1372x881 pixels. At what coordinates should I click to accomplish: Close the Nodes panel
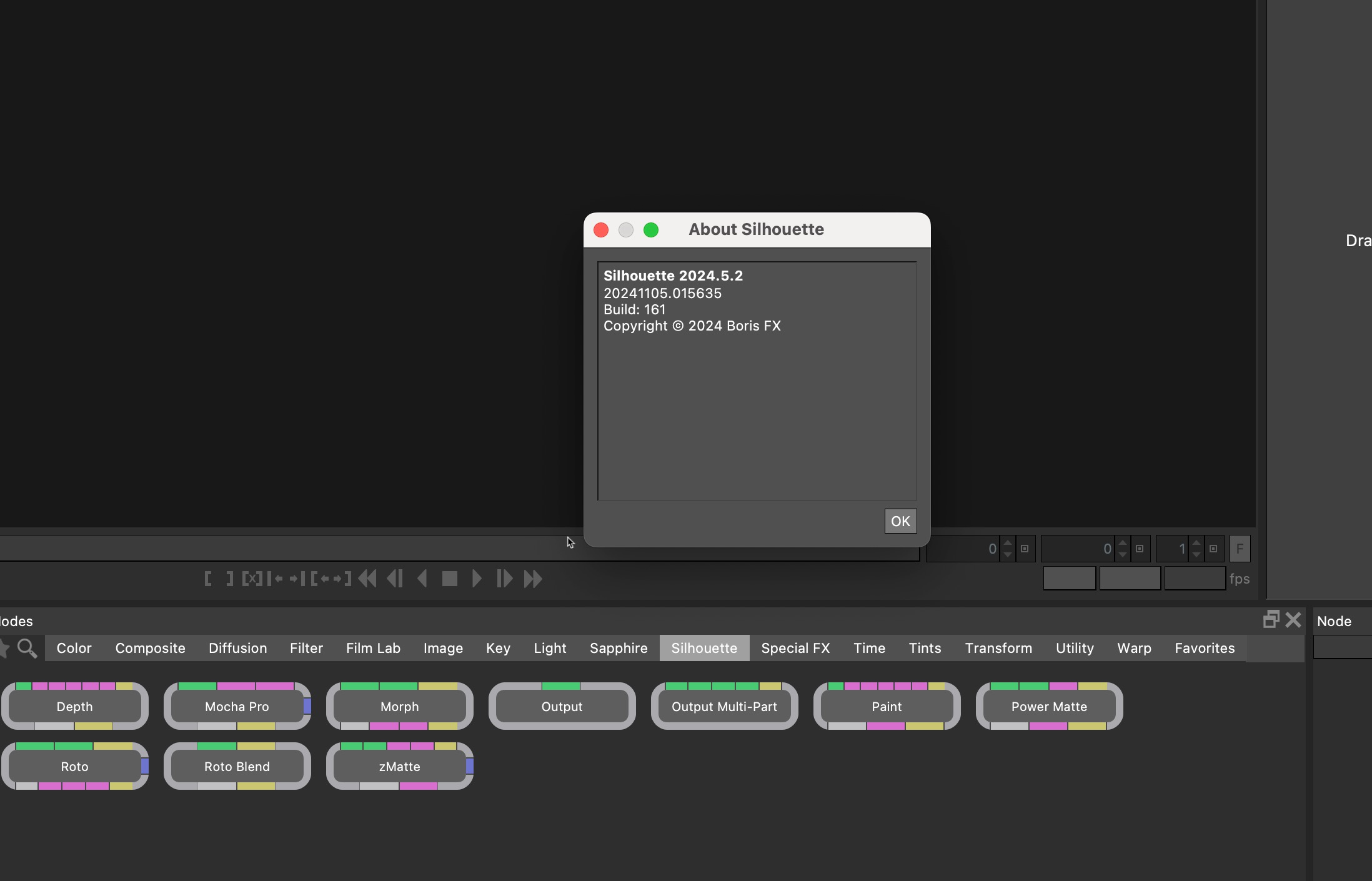[x=1293, y=619]
